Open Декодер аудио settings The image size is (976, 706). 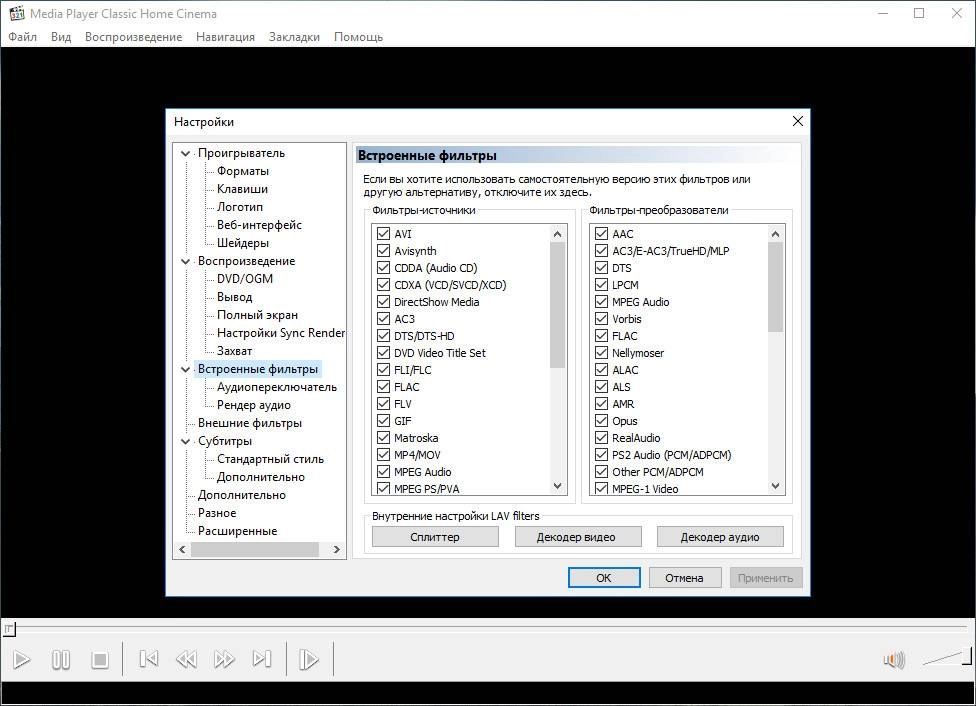[720, 537]
